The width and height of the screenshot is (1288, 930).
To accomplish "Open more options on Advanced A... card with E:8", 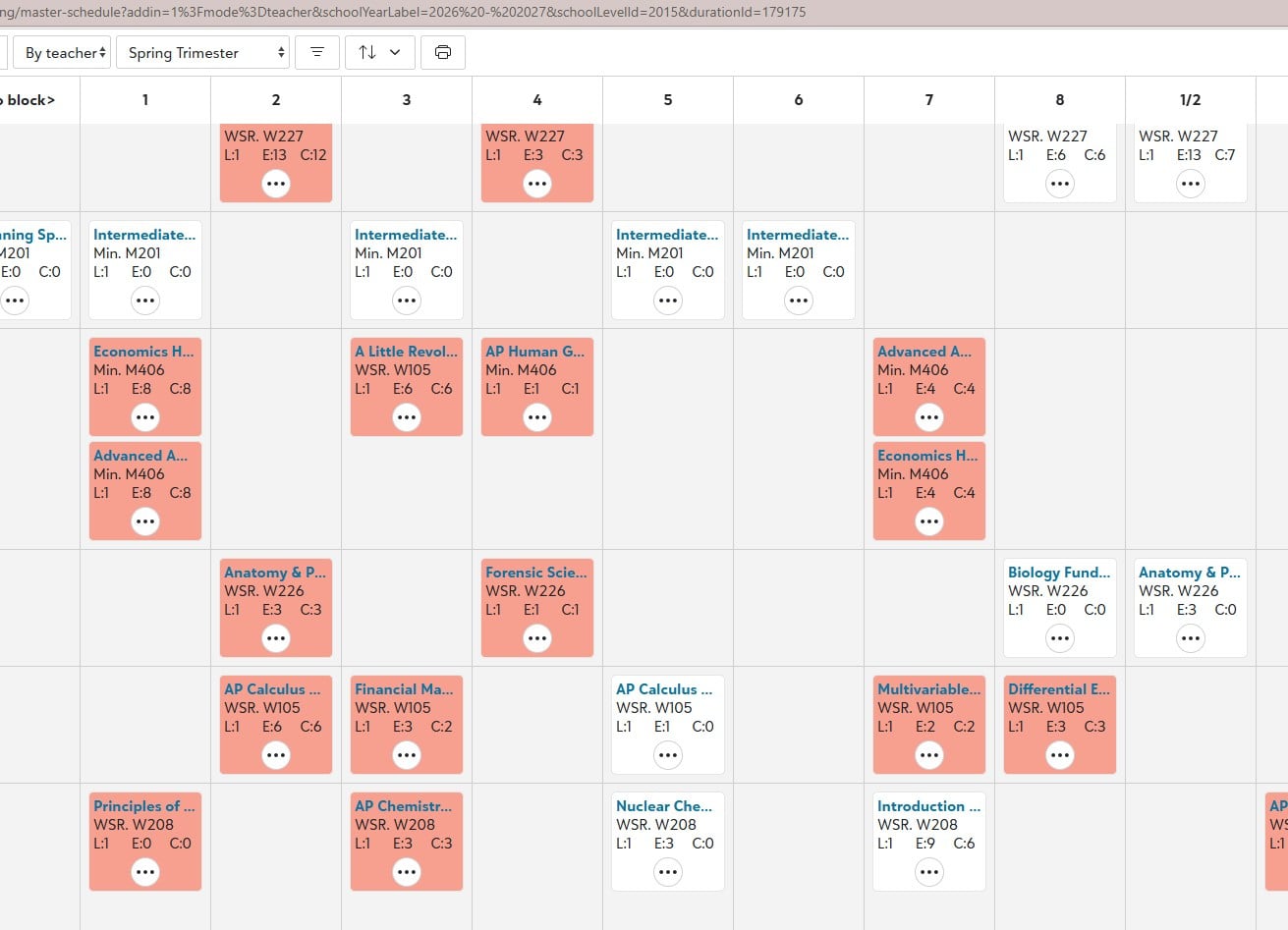I will (x=145, y=521).
